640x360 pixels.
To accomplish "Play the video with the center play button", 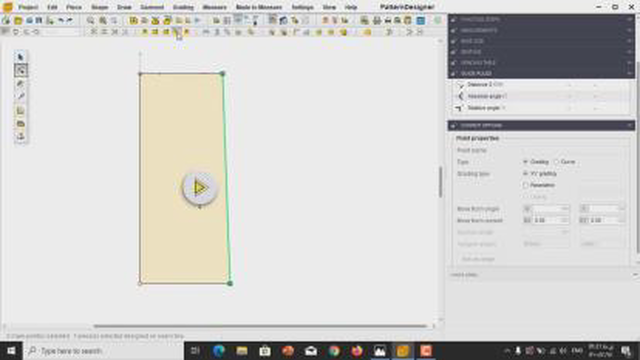I will point(199,188).
